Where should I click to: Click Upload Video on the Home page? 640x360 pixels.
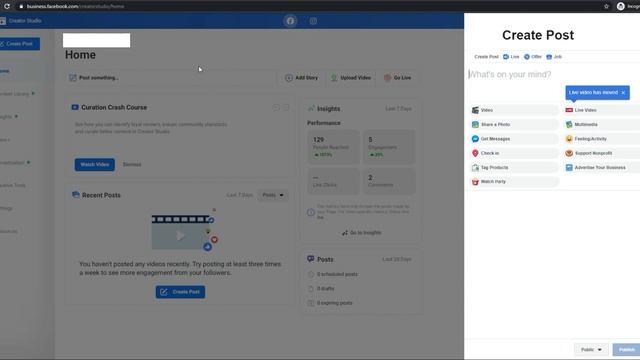point(351,78)
